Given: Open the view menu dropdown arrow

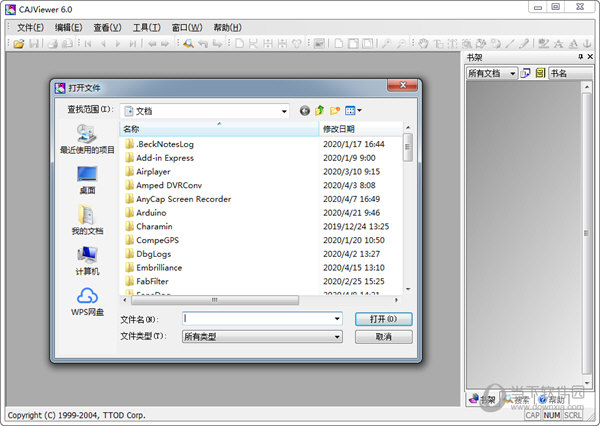Looking at the screenshot, I should tap(359, 111).
